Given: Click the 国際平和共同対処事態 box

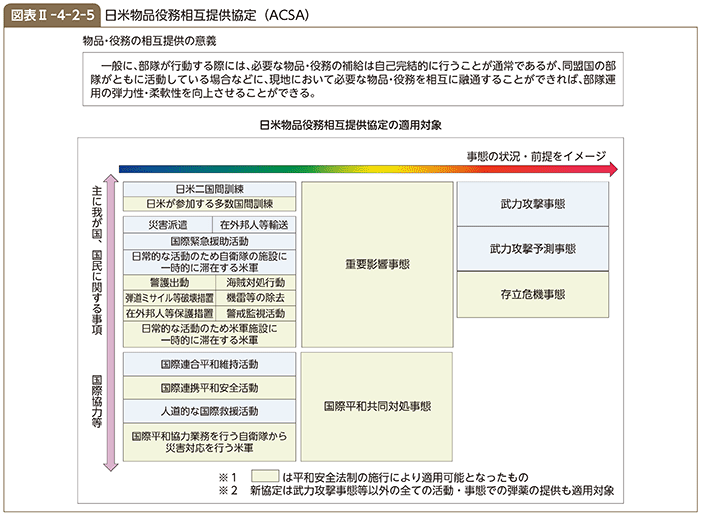Looking at the screenshot, I should tap(377, 406).
